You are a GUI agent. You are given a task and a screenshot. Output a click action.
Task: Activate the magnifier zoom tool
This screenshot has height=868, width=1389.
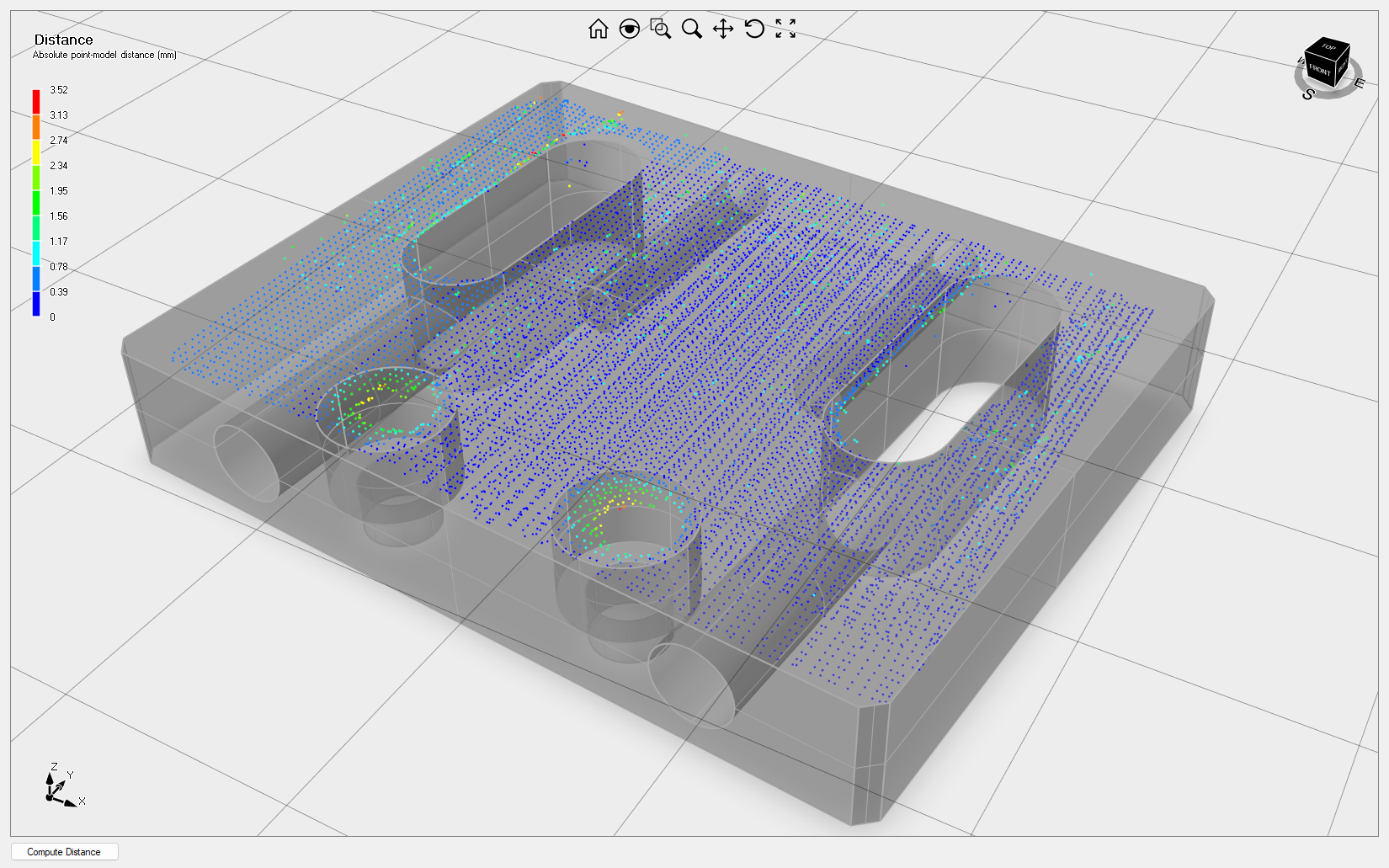coord(692,29)
